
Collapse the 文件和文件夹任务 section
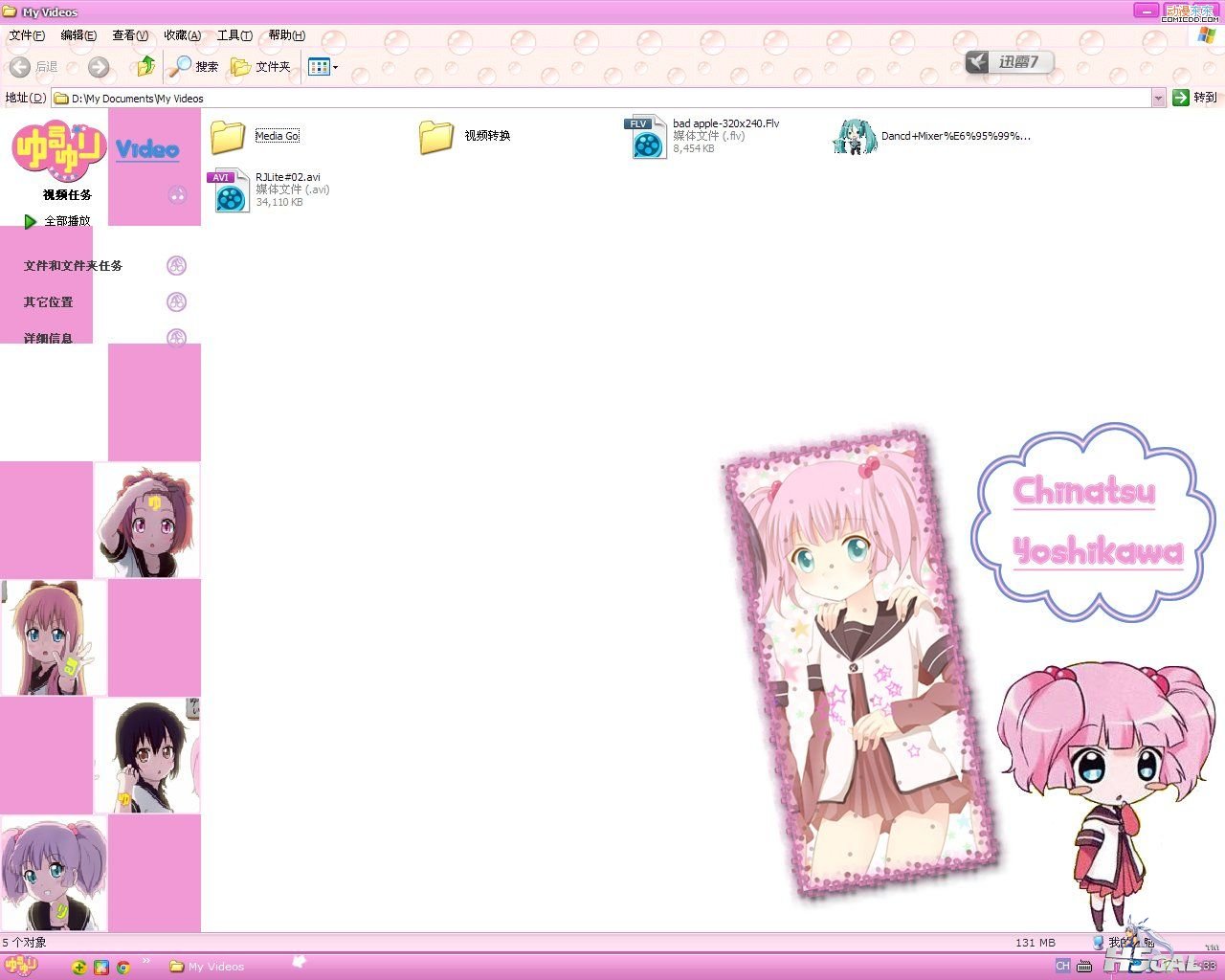pos(176,266)
